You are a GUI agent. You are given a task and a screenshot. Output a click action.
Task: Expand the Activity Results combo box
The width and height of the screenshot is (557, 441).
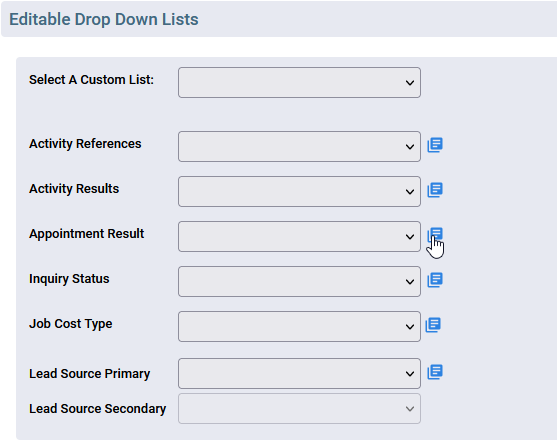[x=299, y=192]
